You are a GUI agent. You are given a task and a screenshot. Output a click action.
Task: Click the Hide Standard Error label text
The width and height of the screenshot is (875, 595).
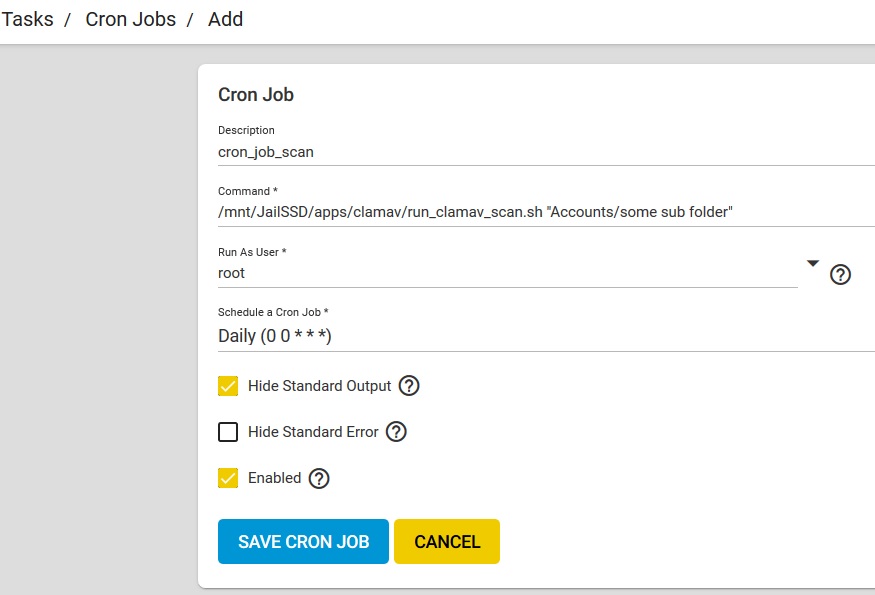(313, 431)
